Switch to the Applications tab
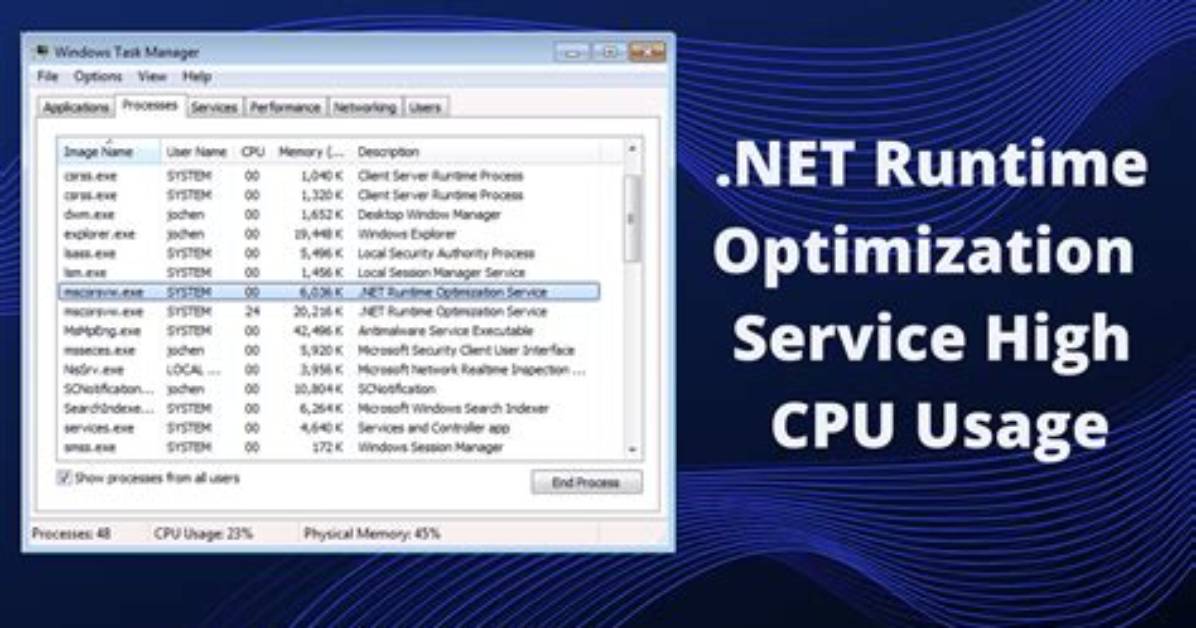The width and height of the screenshot is (1196, 628). [x=76, y=108]
